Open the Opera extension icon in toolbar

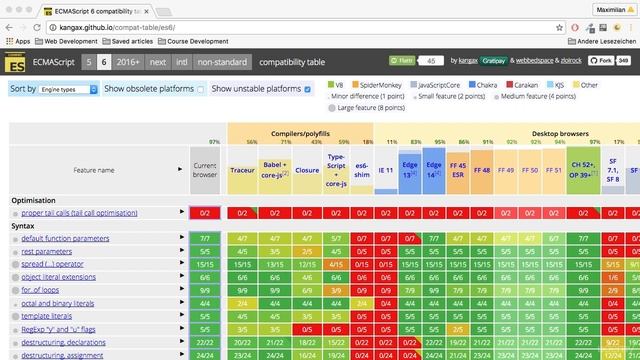[x=575, y=27]
